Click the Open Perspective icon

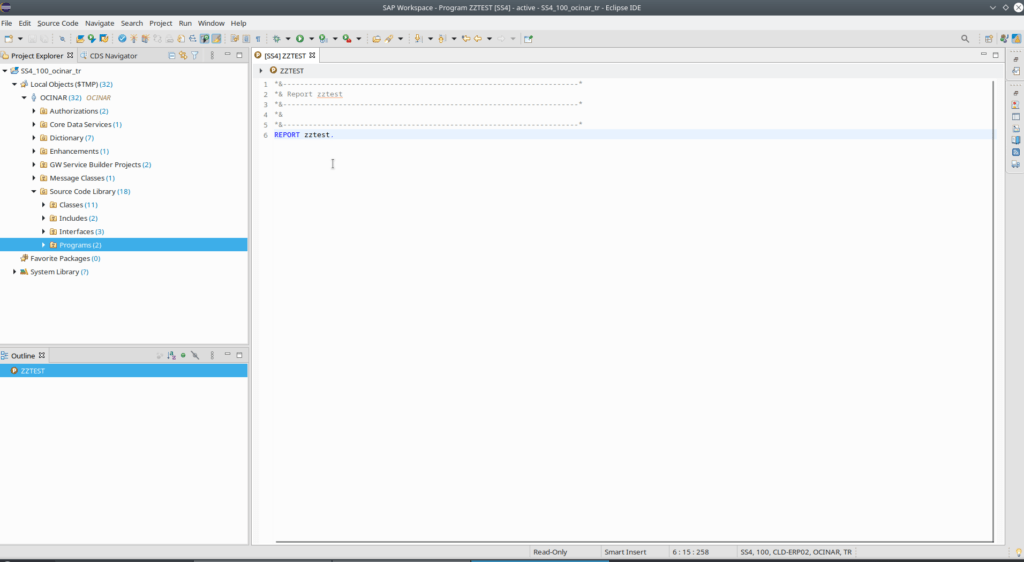(989, 39)
